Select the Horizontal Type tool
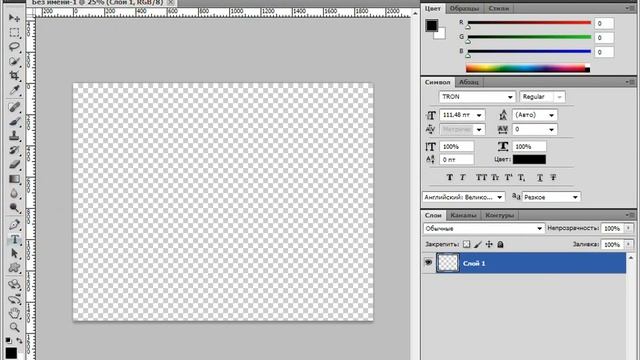This screenshot has height=360, width=640. (x=14, y=239)
